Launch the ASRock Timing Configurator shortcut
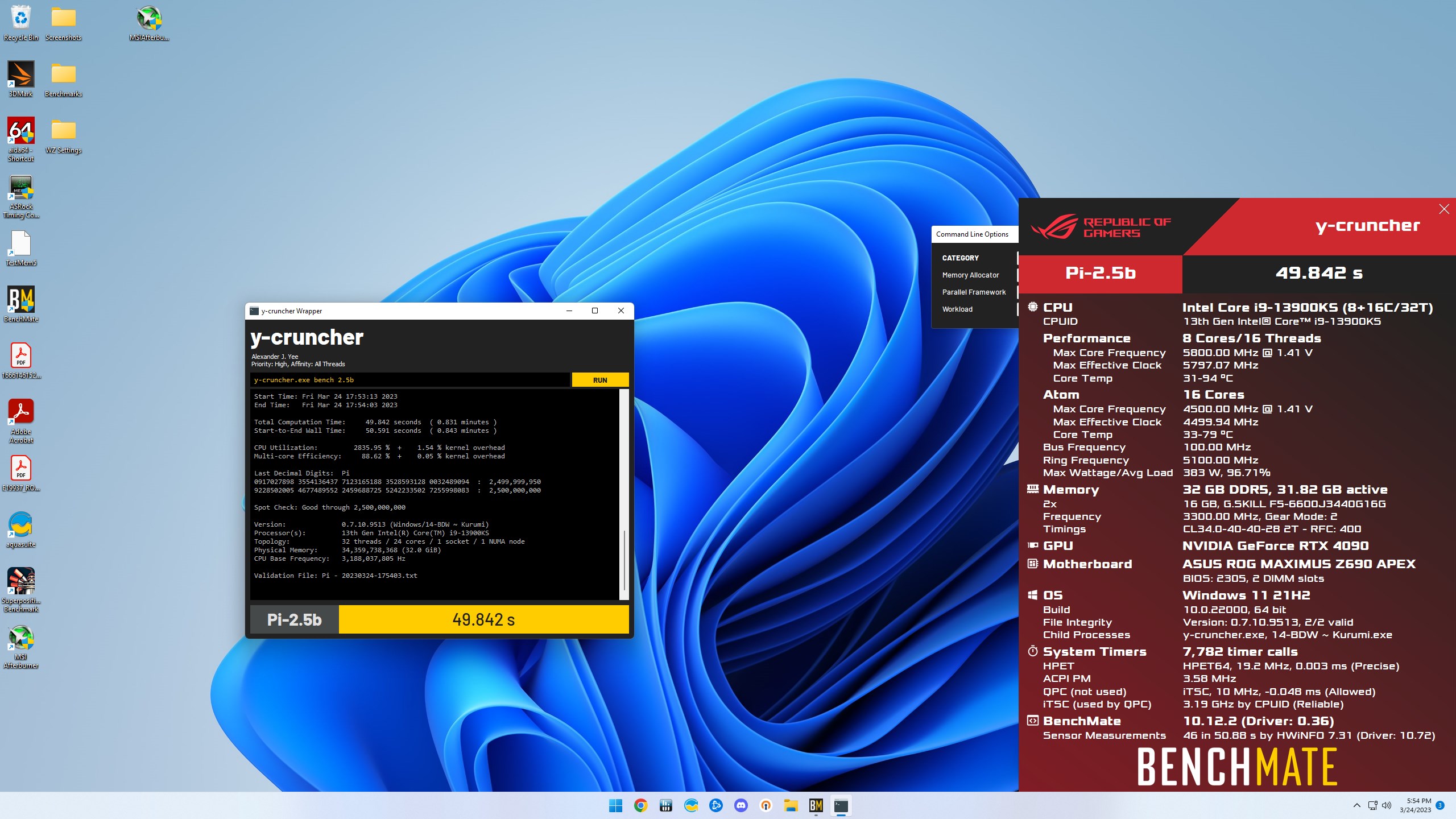The image size is (1456, 819). pyautogui.click(x=20, y=196)
